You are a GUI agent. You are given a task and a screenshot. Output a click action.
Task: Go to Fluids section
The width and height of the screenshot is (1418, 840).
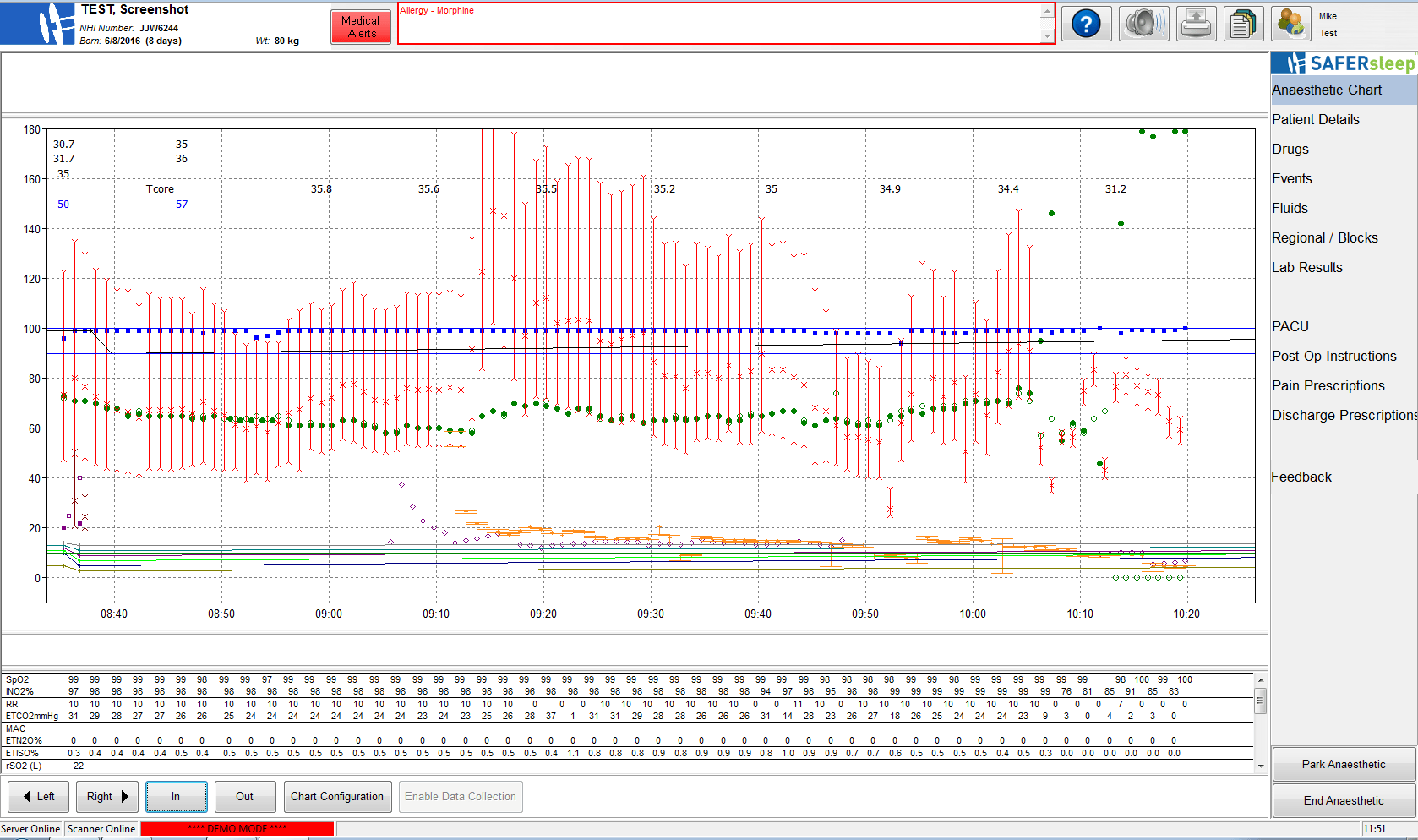tap(1290, 209)
